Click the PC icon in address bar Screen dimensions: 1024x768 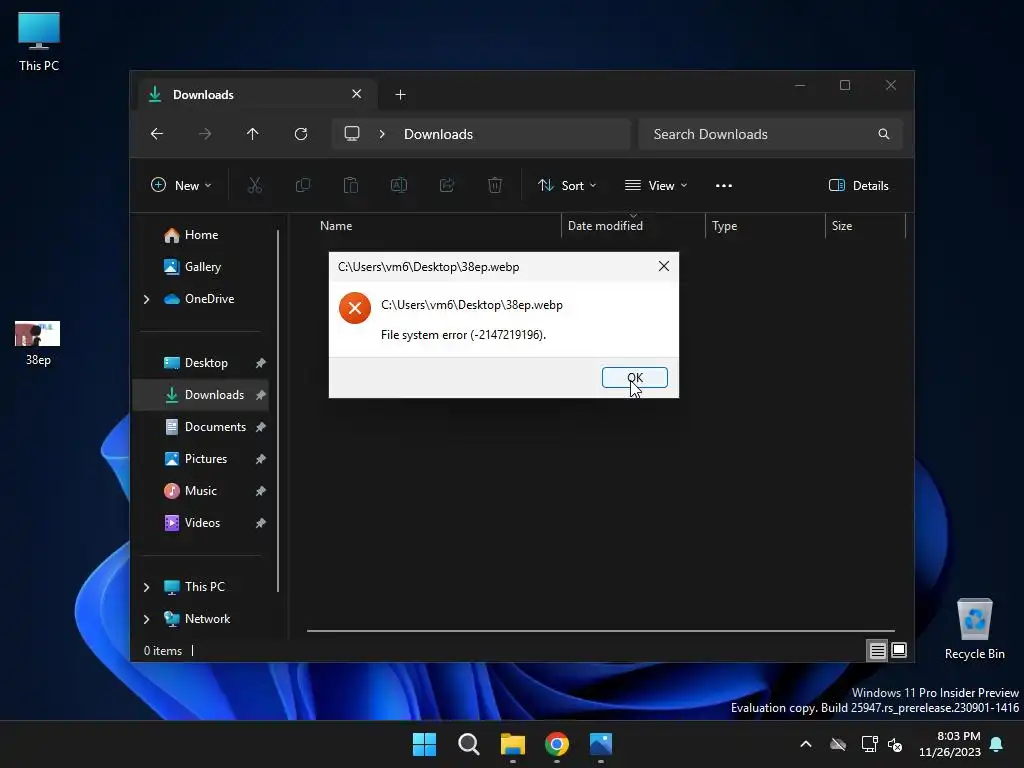[x=352, y=134]
